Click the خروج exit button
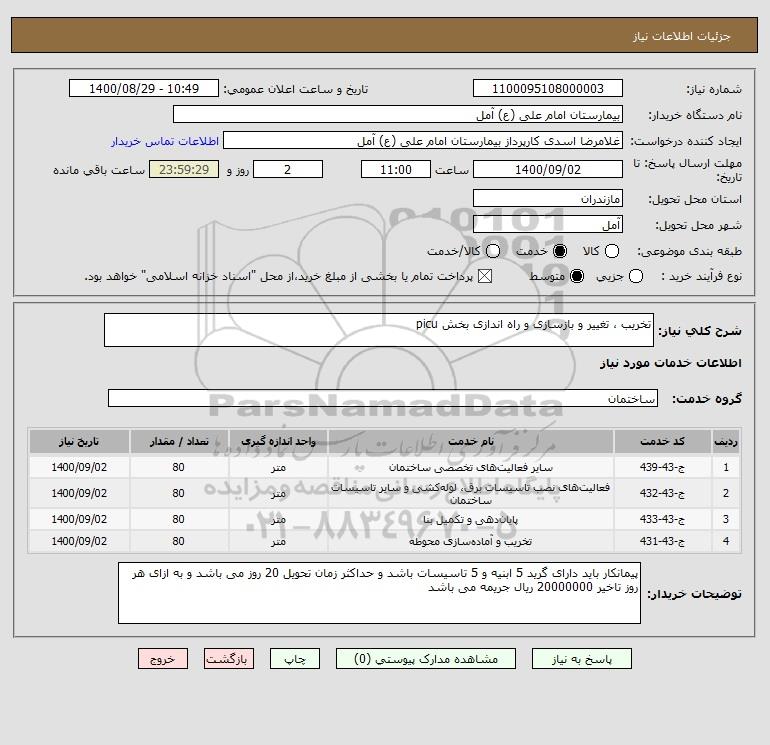This screenshot has height=745, width=770. (163, 659)
